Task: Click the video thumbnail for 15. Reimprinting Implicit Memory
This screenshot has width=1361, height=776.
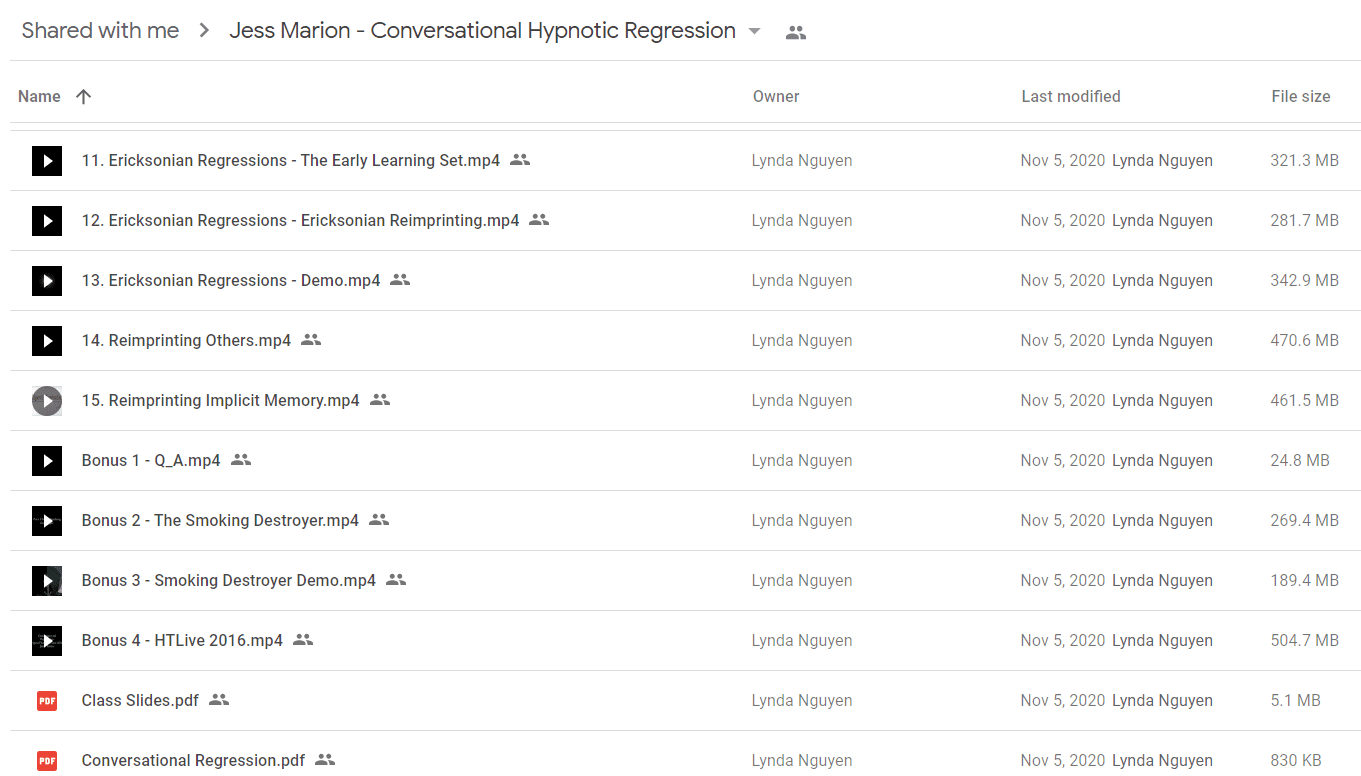Action: [x=47, y=400]
